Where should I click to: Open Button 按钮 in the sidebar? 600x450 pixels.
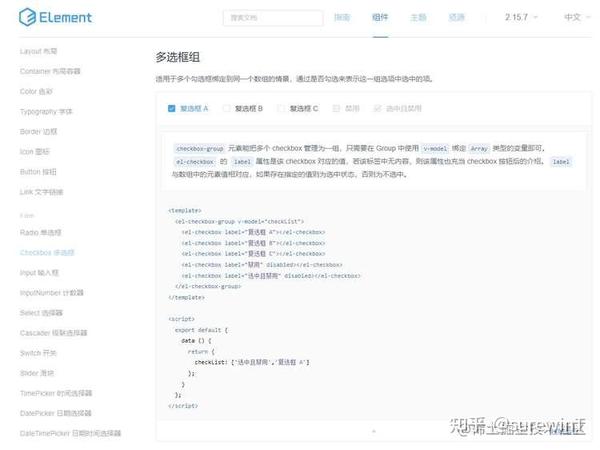point(38,172)
